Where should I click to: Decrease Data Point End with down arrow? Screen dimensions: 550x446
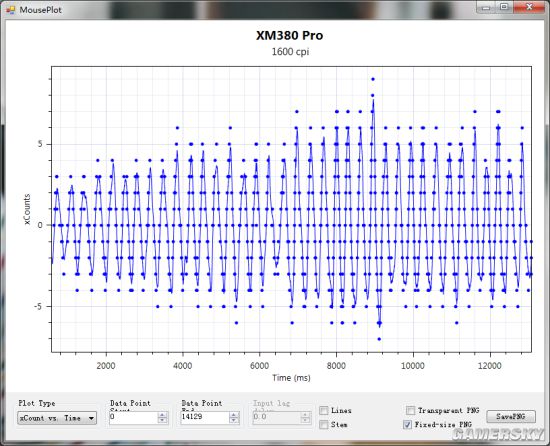[234, 420]
